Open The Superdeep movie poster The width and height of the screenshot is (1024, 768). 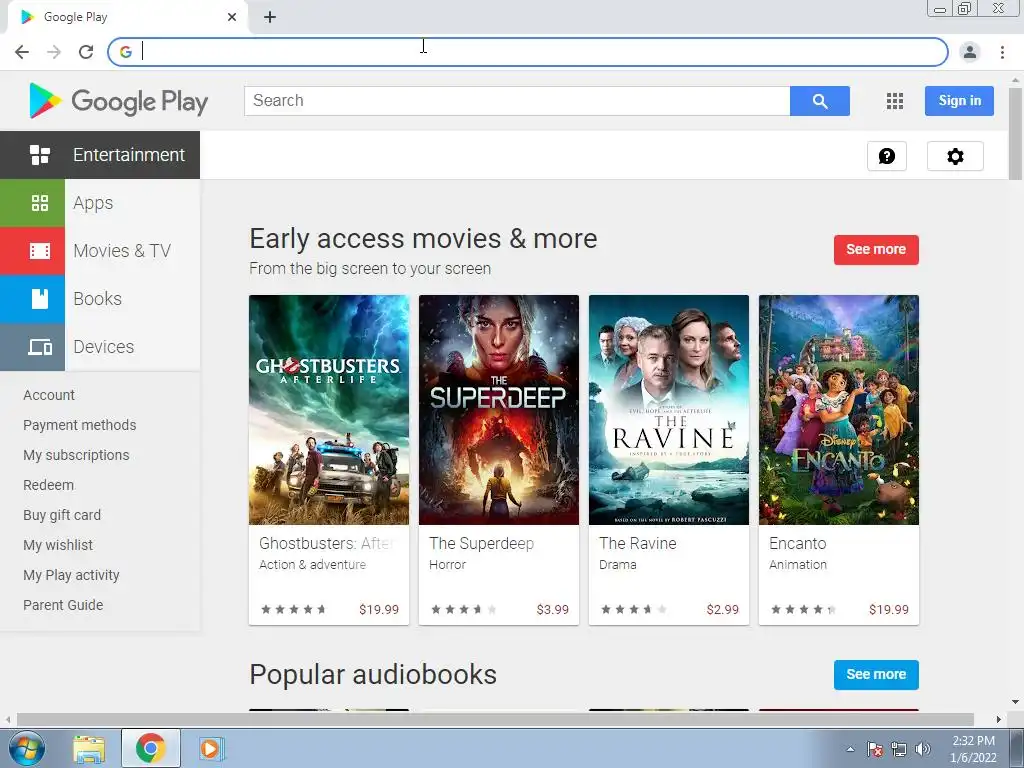(x=499, y=410)
